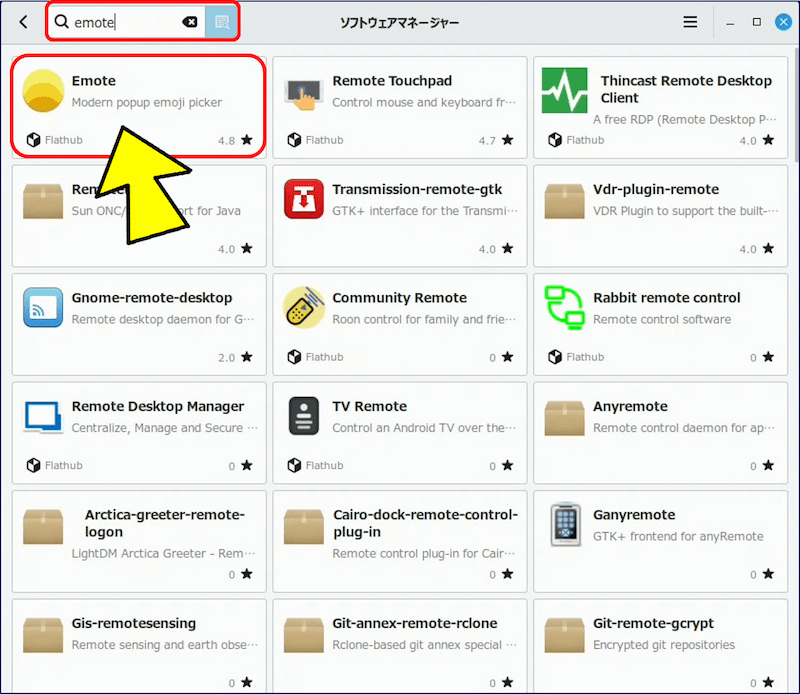The image size is (800, 694).
Task: Open the hamburger menu
Action: (x=690, y=22)
